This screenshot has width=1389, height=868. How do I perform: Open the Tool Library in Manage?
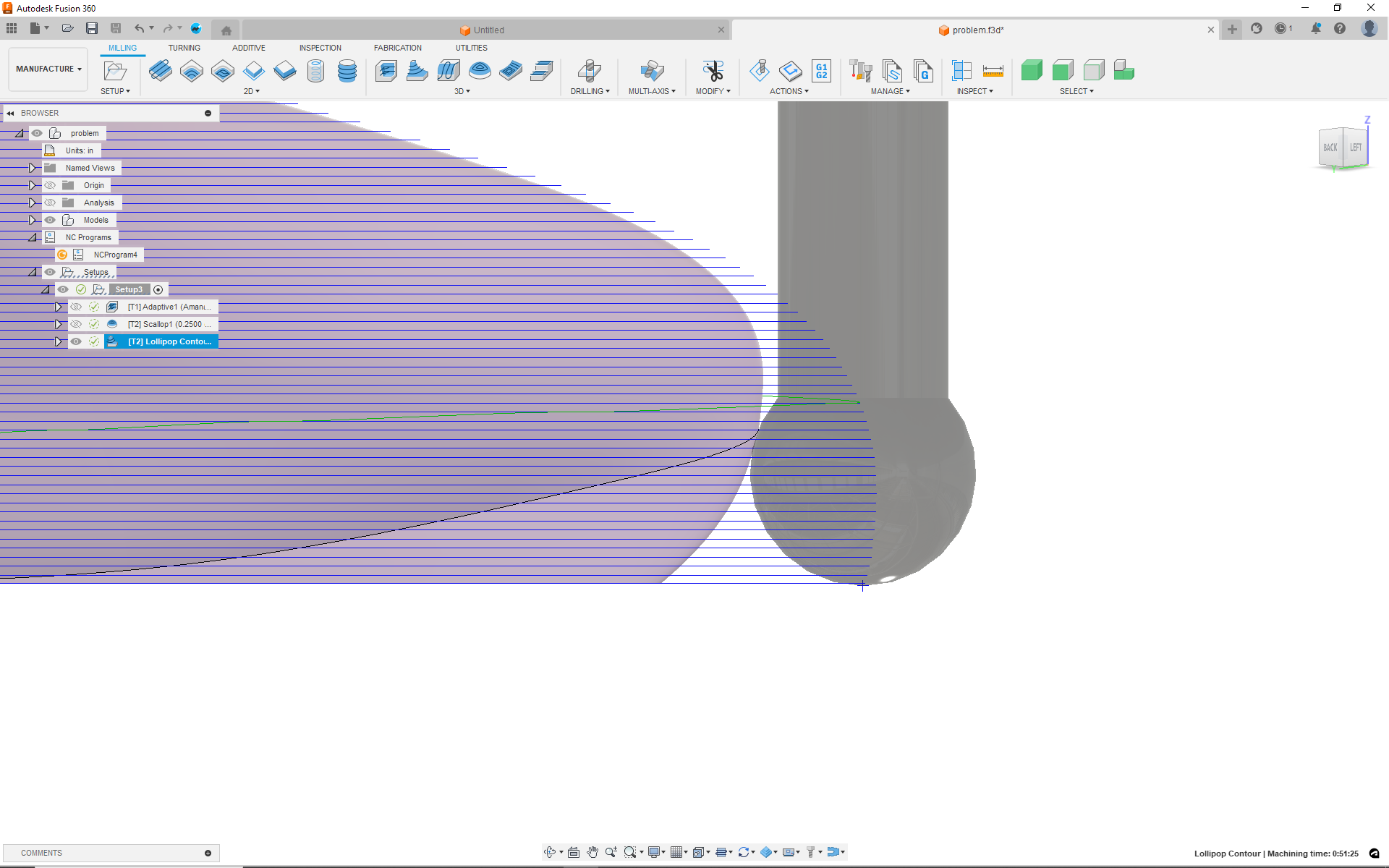pyautogui.click(x=860, y=72)
